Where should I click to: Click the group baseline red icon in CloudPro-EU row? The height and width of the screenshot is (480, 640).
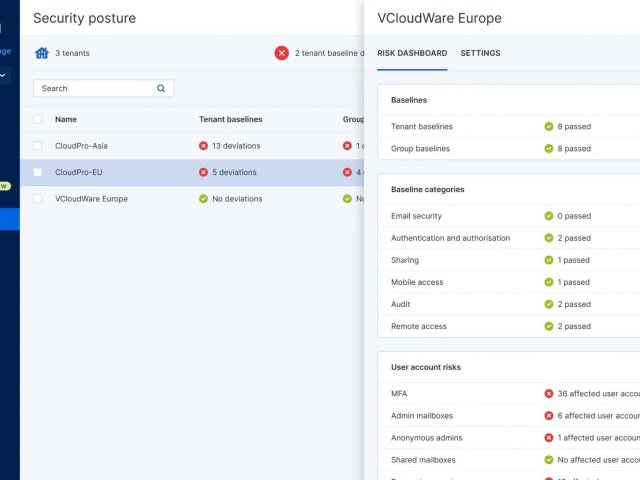point(347,172)
